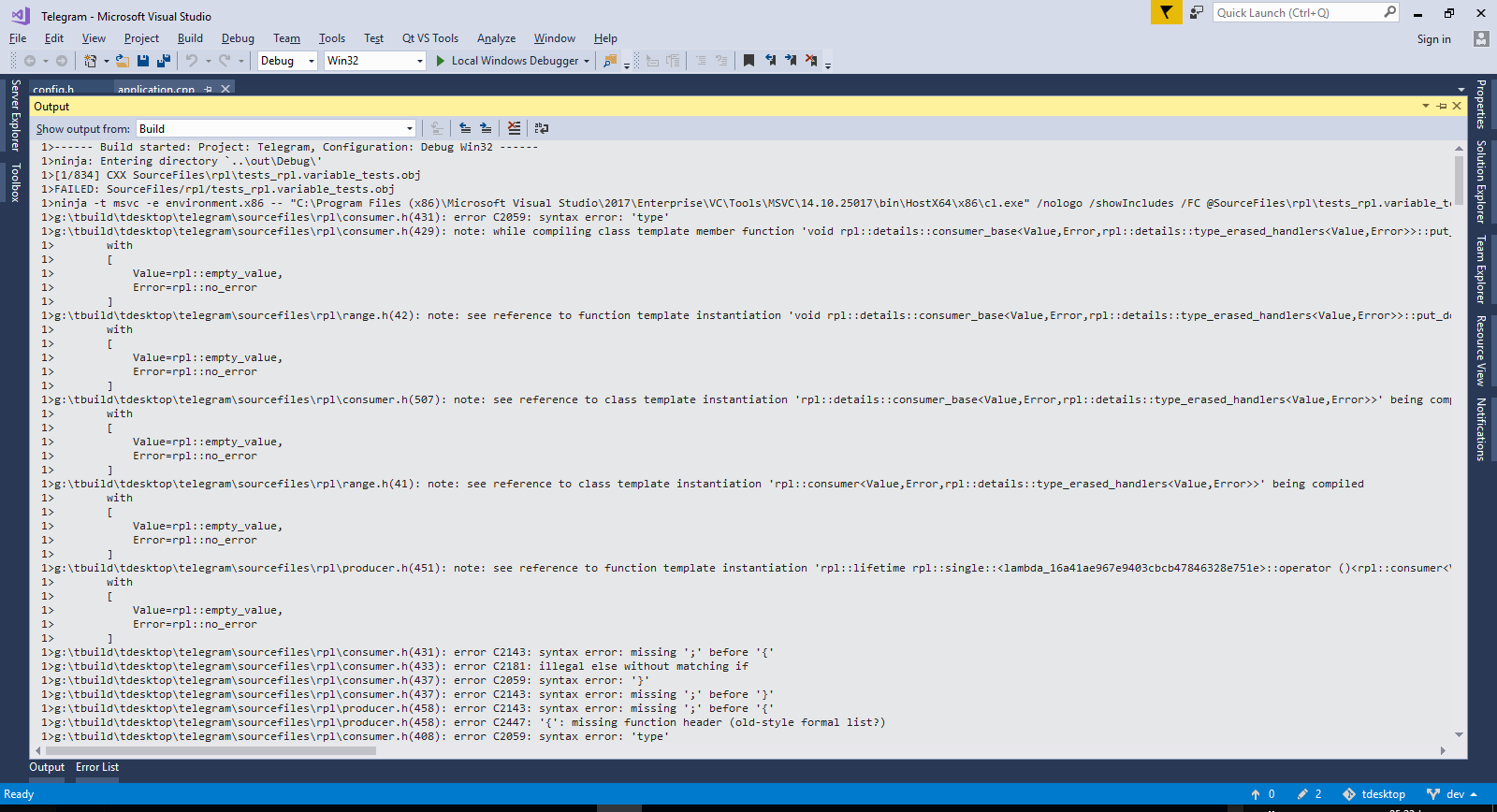
Task: Open the Solution Explorer side tab
Action: (1481, 181)
